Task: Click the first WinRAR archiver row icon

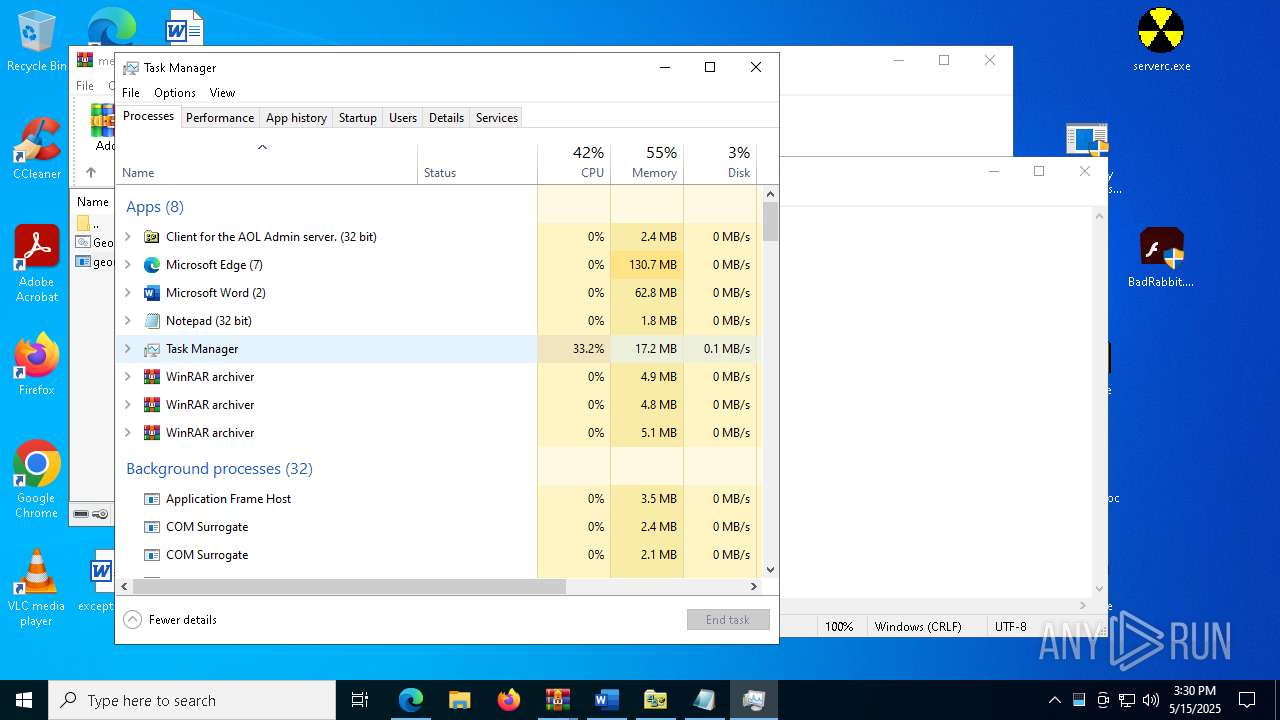Action: coord(152,377)
